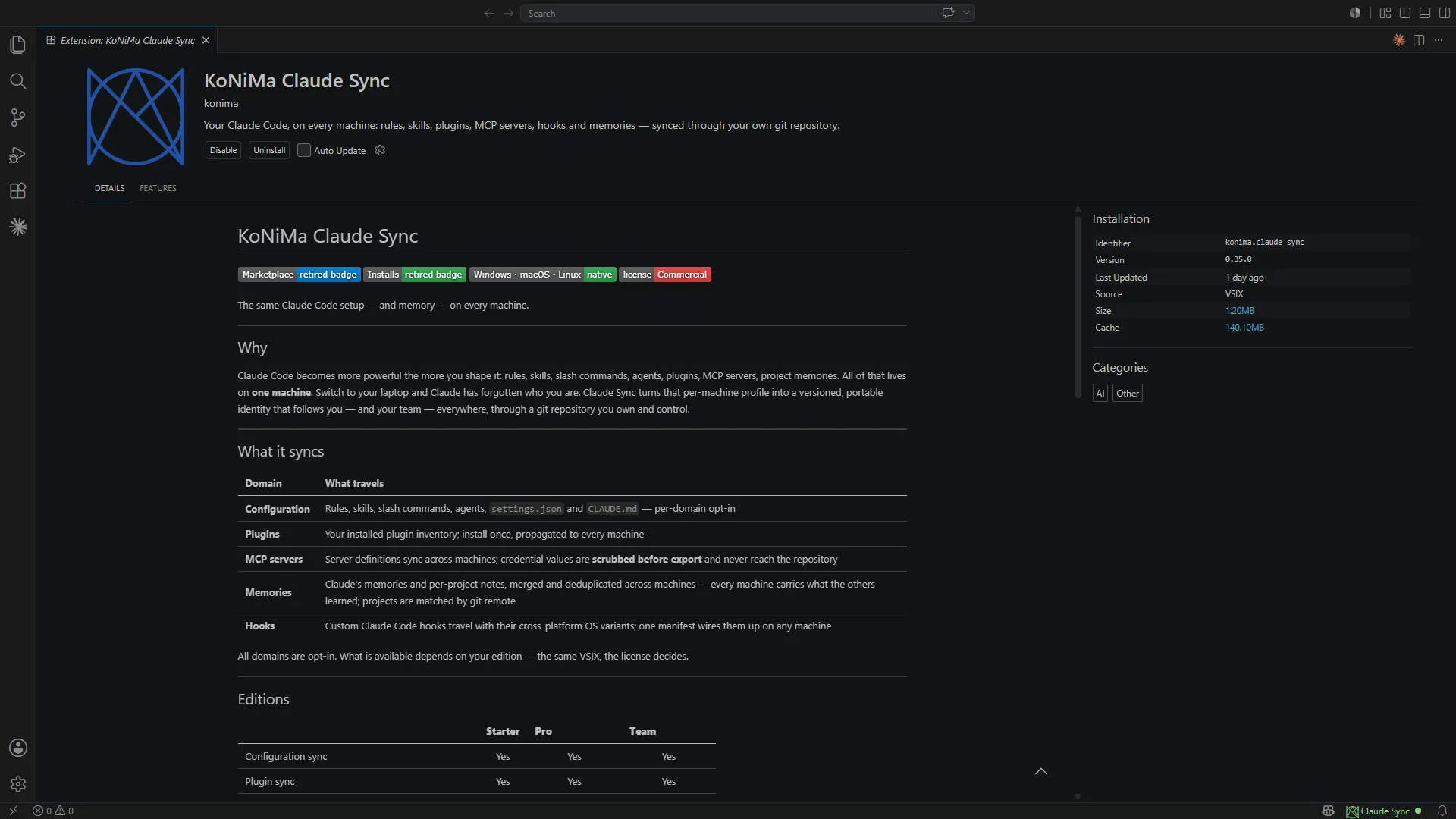Open the extension manage gear icon

tap(380, 150)
